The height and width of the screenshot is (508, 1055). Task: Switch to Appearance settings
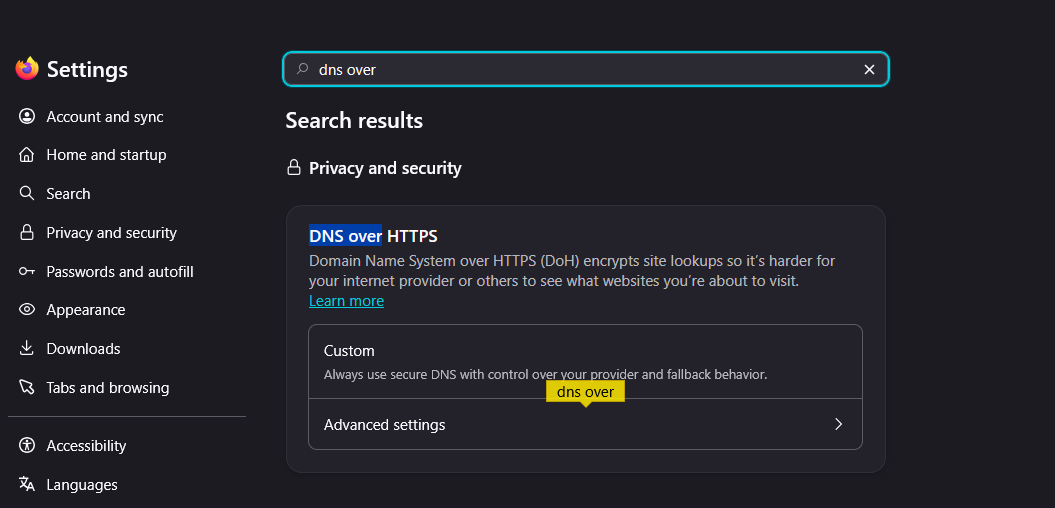85,310
